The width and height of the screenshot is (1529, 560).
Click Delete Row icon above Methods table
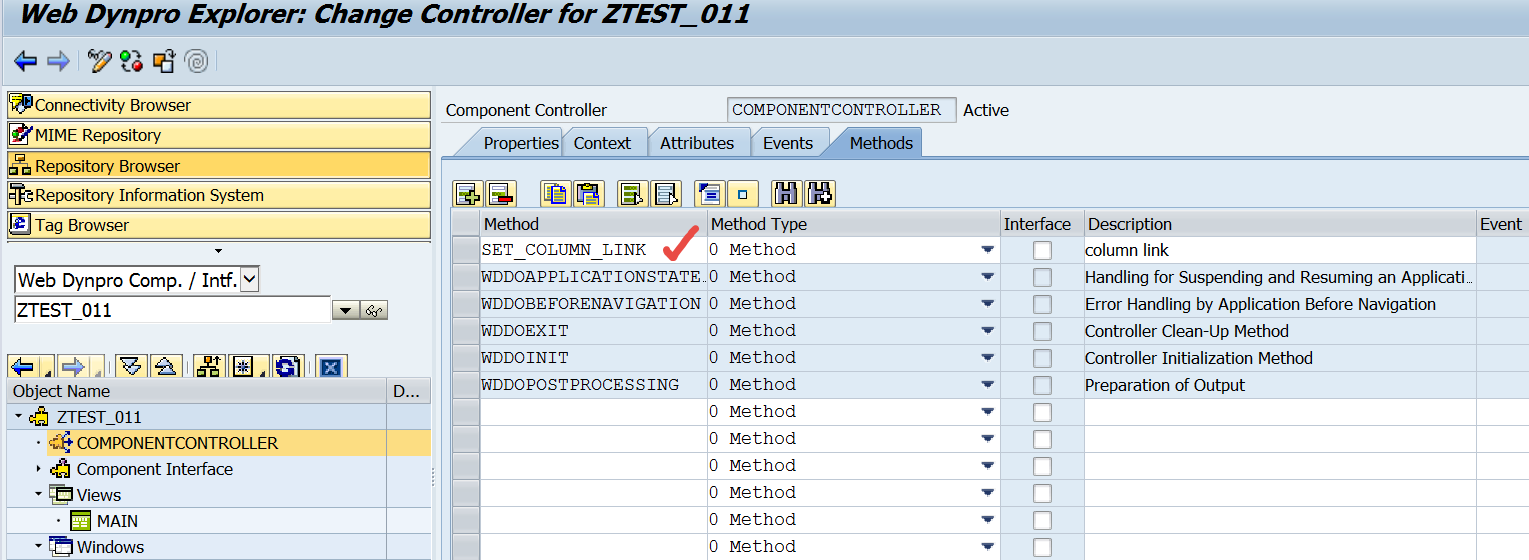[x=500, y=194]
